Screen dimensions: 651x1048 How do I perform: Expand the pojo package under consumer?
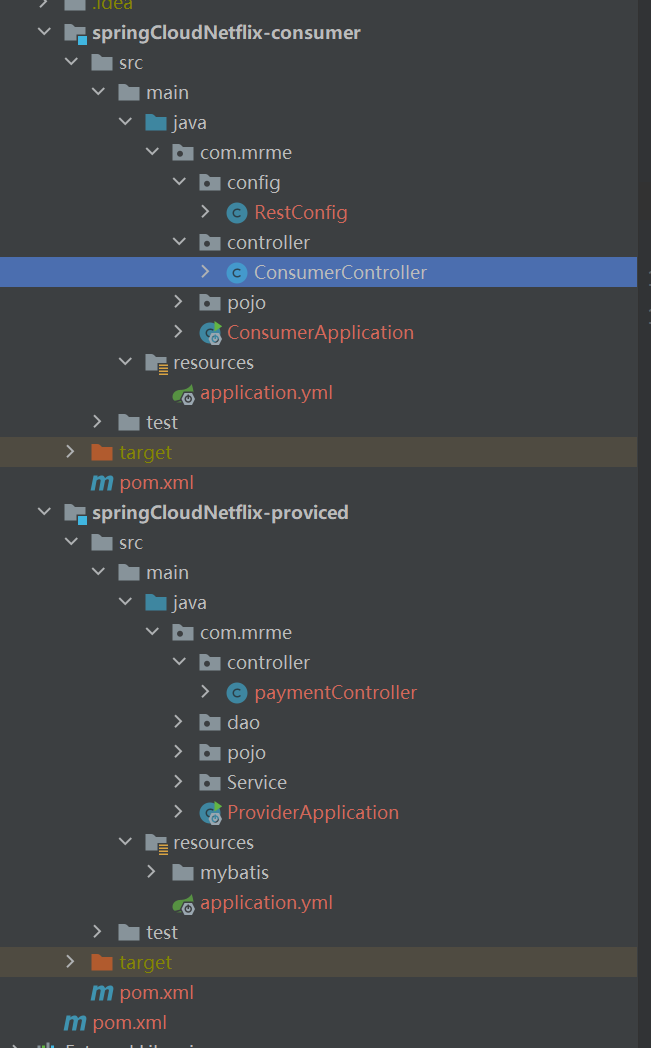click(178, 302)
